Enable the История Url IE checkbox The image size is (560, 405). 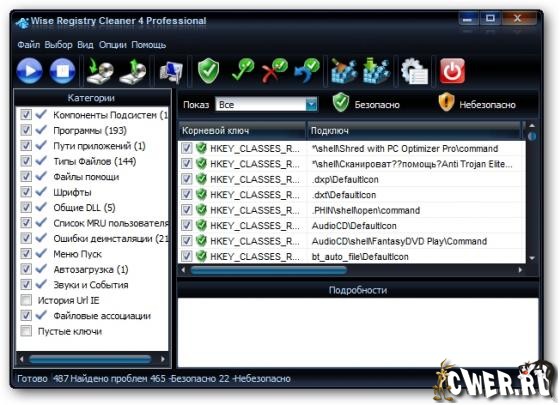point(26,300)
